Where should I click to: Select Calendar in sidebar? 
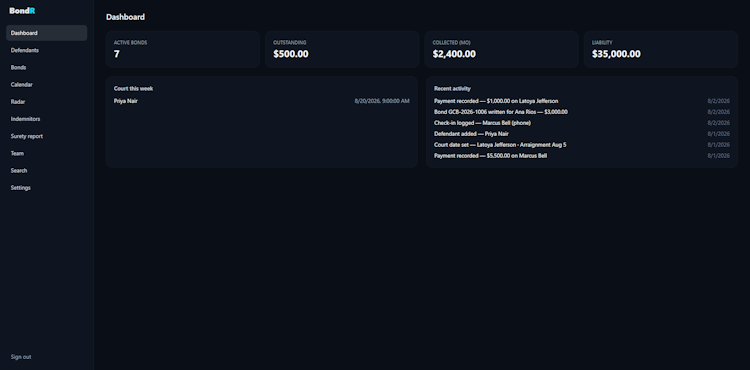click(46, 85)
